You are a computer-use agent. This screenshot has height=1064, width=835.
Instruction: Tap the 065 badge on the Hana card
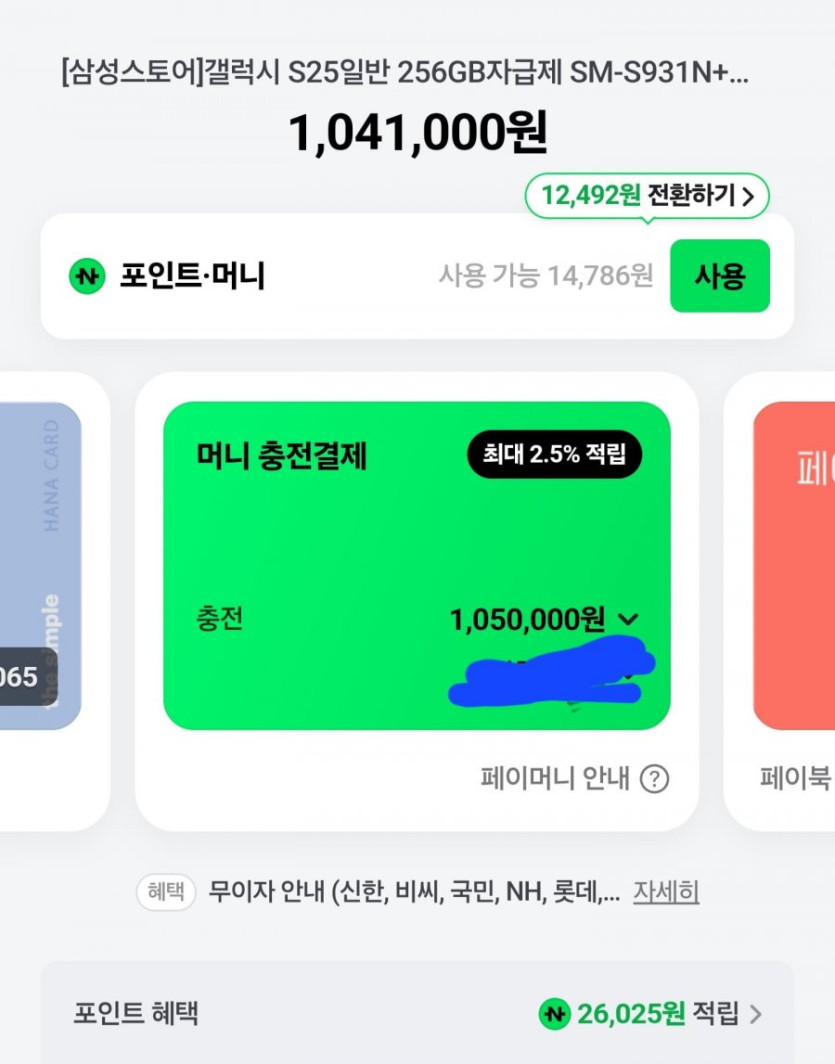pyautogui.click(x=22, y=677)
